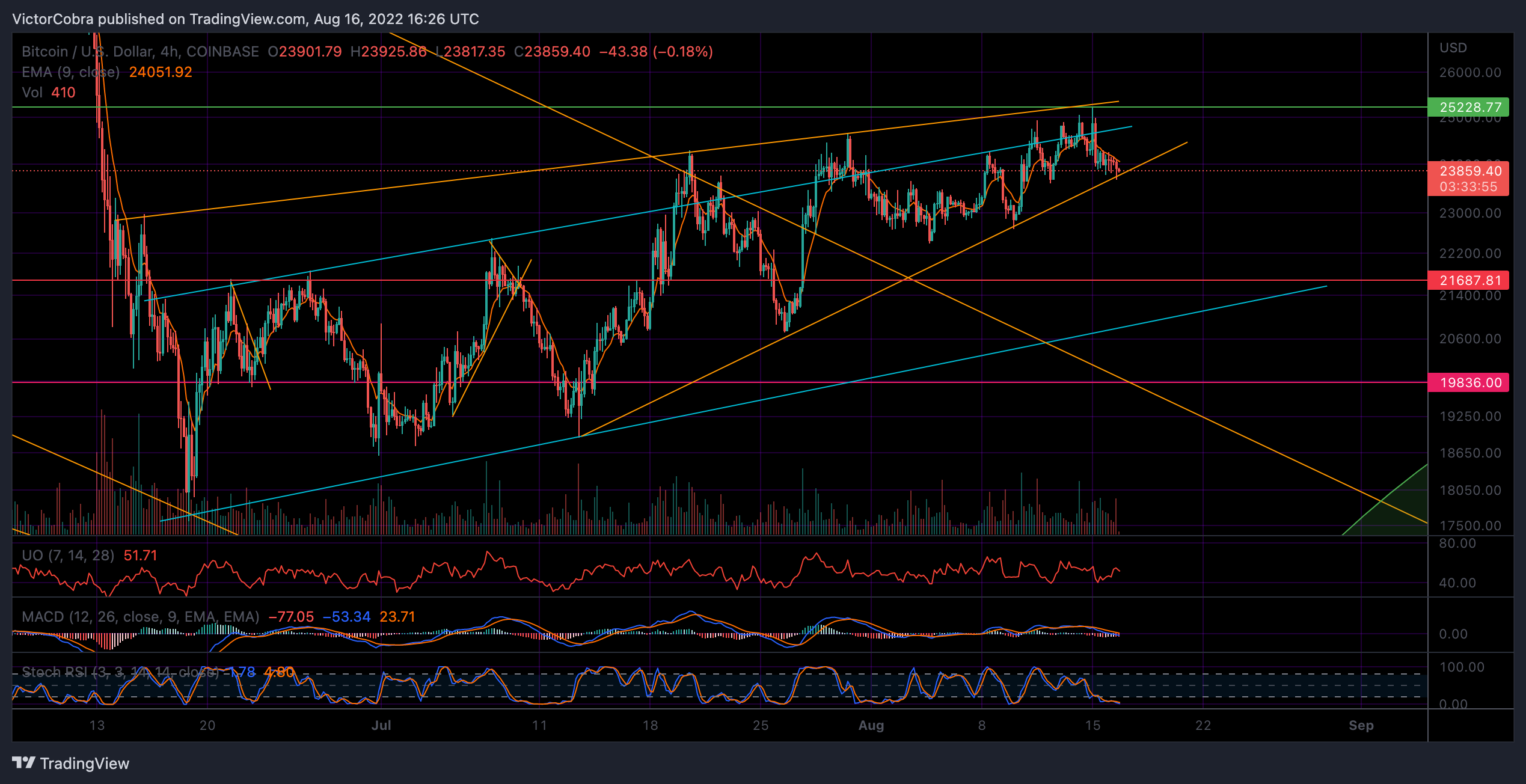This screenshot has width=1526, height=784.
Task: Click the Stoch RSI indicator label
Action: pos(120,672)
